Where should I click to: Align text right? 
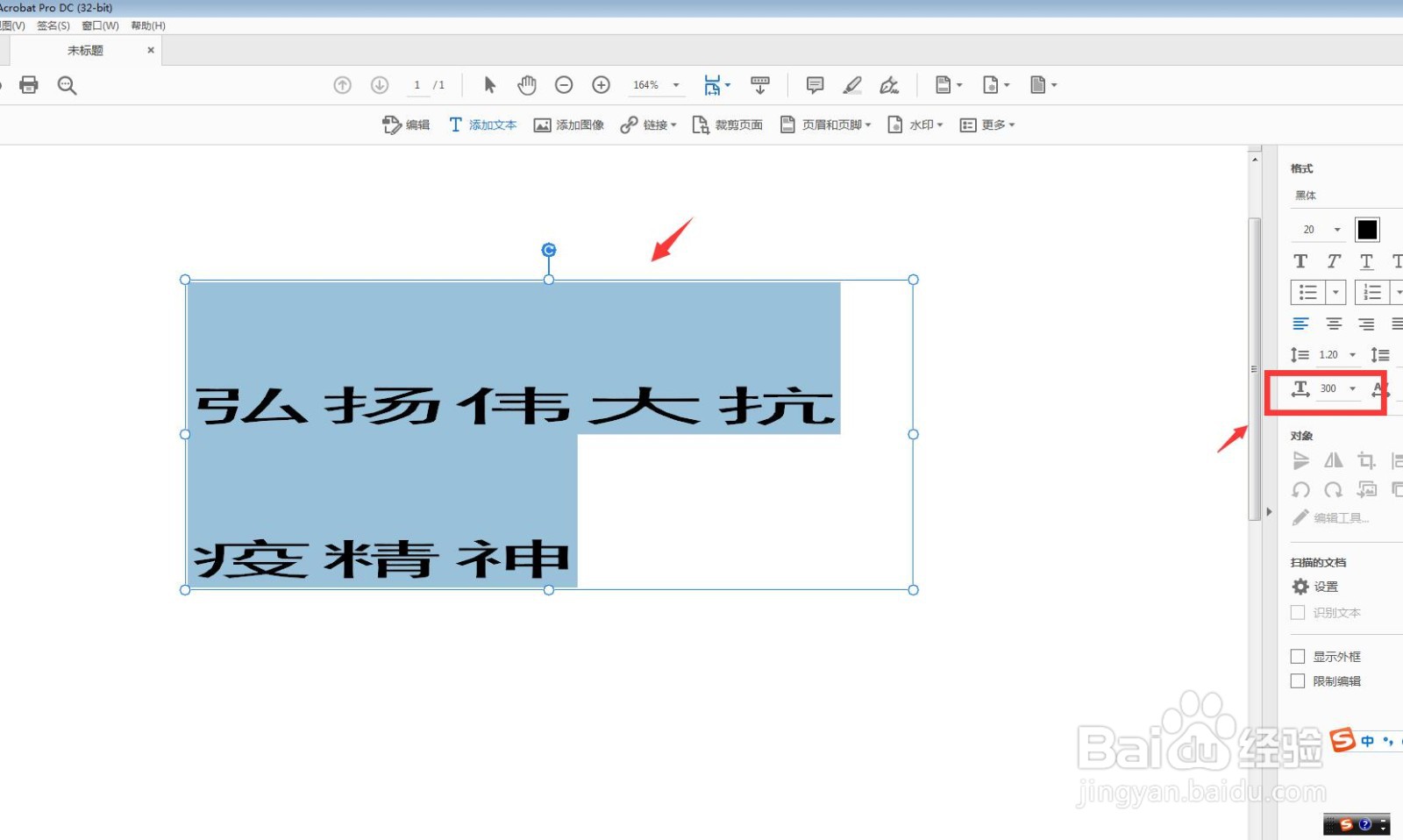coord(1366,324)
